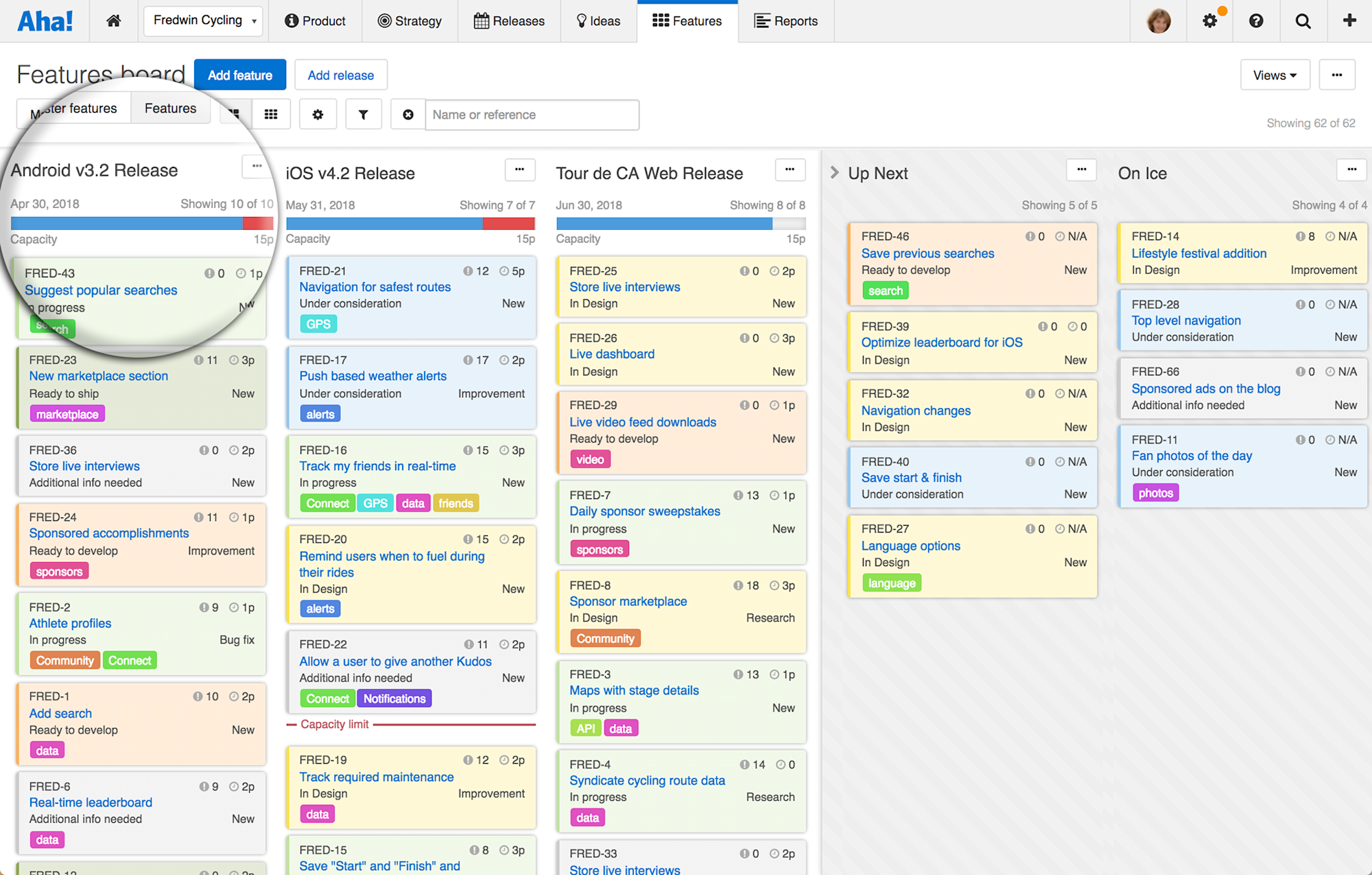
Task: Open the Aha! home icon
Action: coord(114,21)
